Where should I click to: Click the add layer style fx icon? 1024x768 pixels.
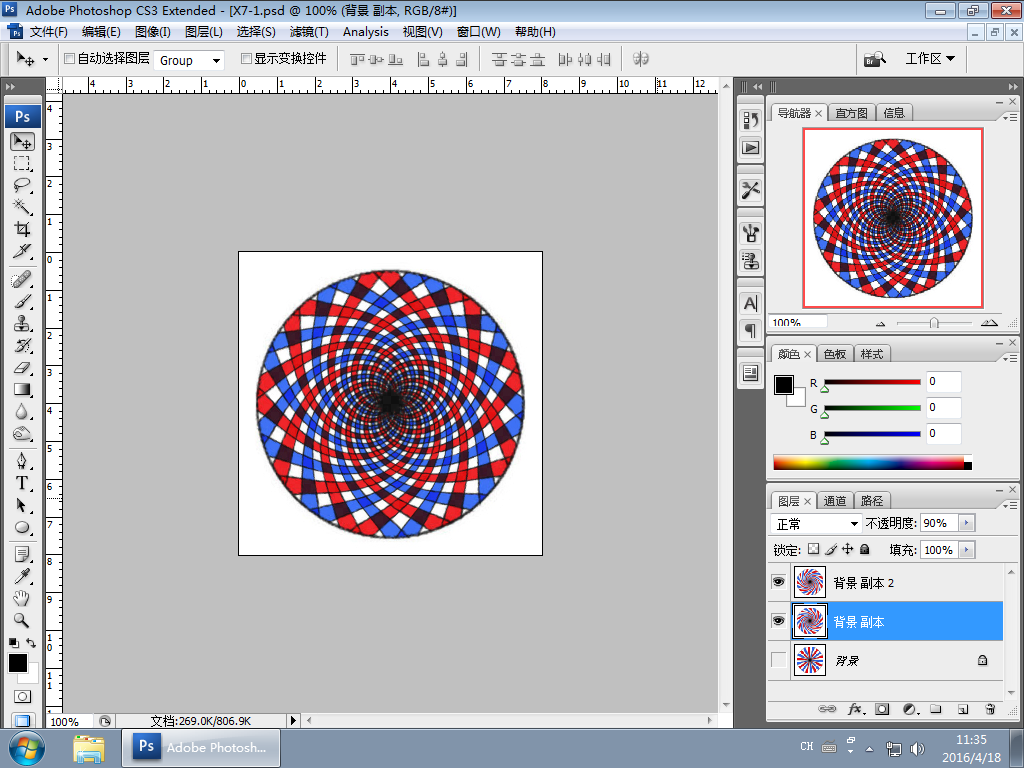coord(855,709)
